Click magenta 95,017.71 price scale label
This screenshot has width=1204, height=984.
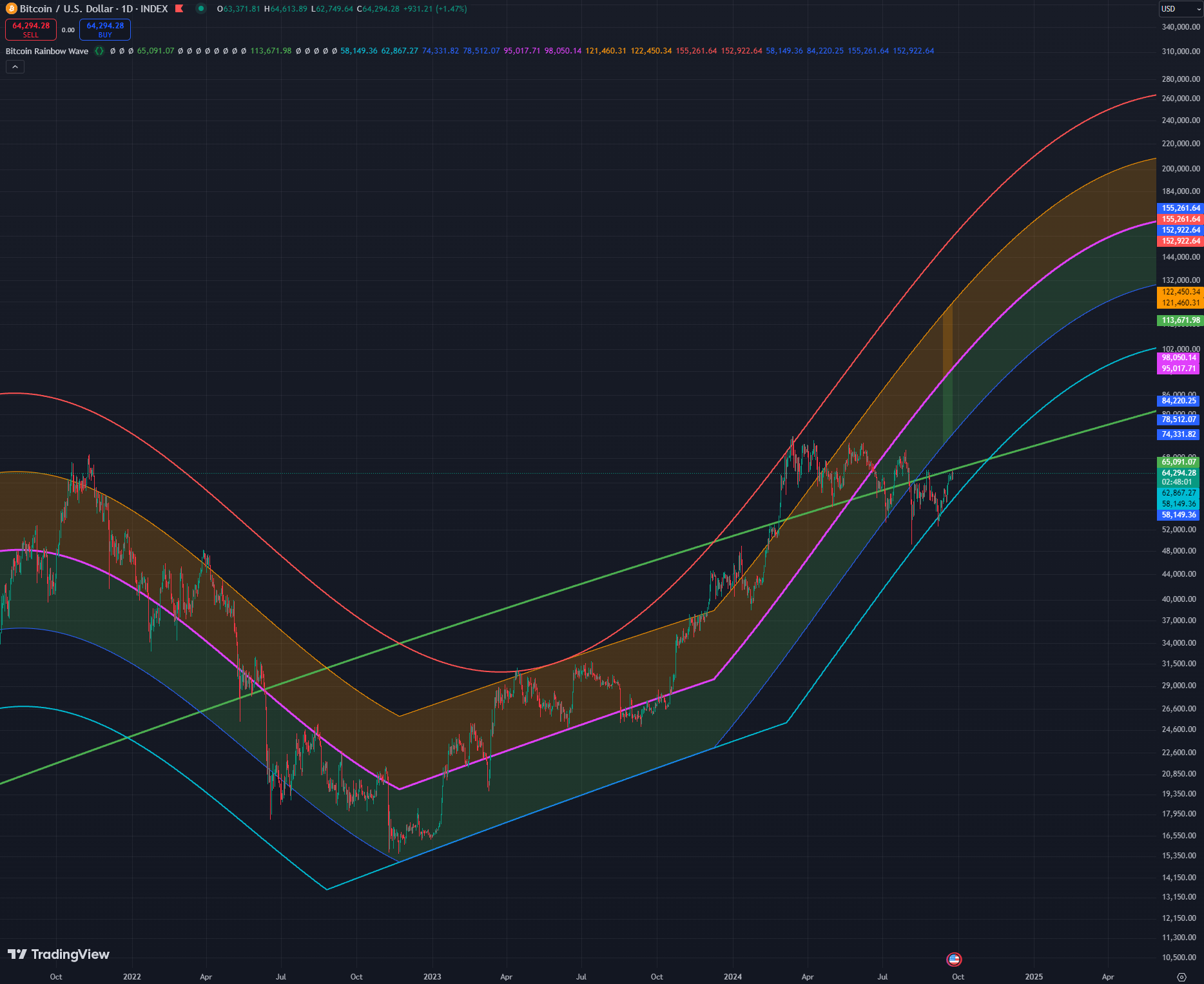(x=1178, y=369)
